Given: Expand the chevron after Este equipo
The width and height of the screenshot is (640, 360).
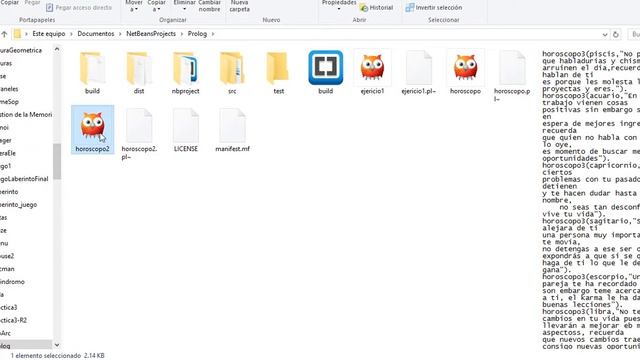Looking at the screenshot, I should (71, 34).
